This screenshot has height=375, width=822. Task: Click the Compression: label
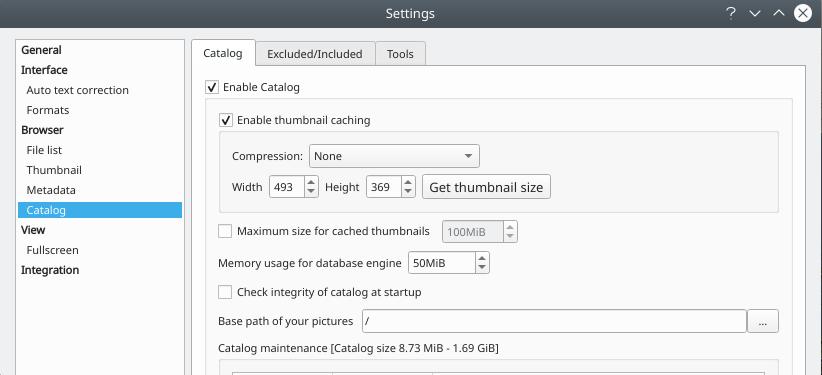tap(267, 156)
